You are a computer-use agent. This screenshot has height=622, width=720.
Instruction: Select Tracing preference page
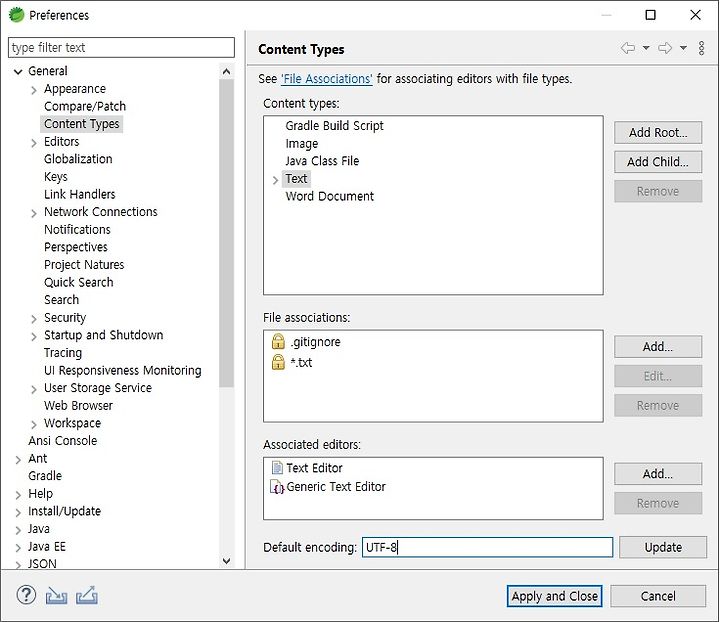[63, 353]
